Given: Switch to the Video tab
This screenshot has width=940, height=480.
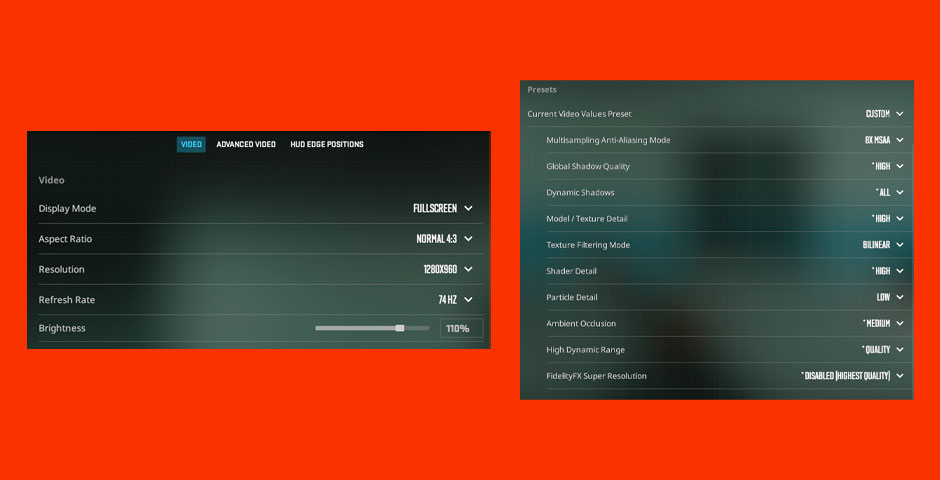Looking at the screenshot, I should click(191, 144).
